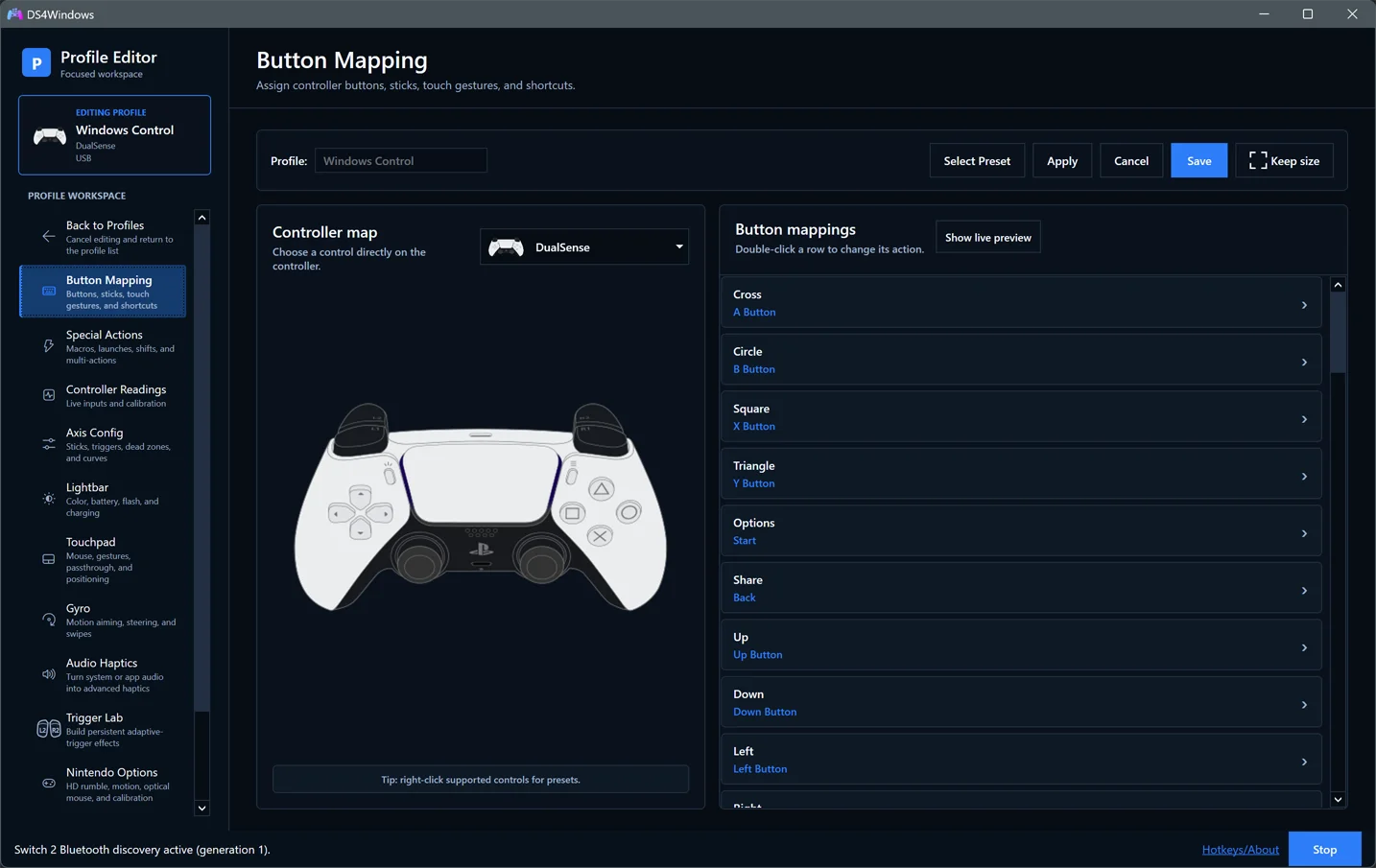Click the Profile name input field
The height and width of the screenshot is (868, 1376).
[x=400, y=161]
